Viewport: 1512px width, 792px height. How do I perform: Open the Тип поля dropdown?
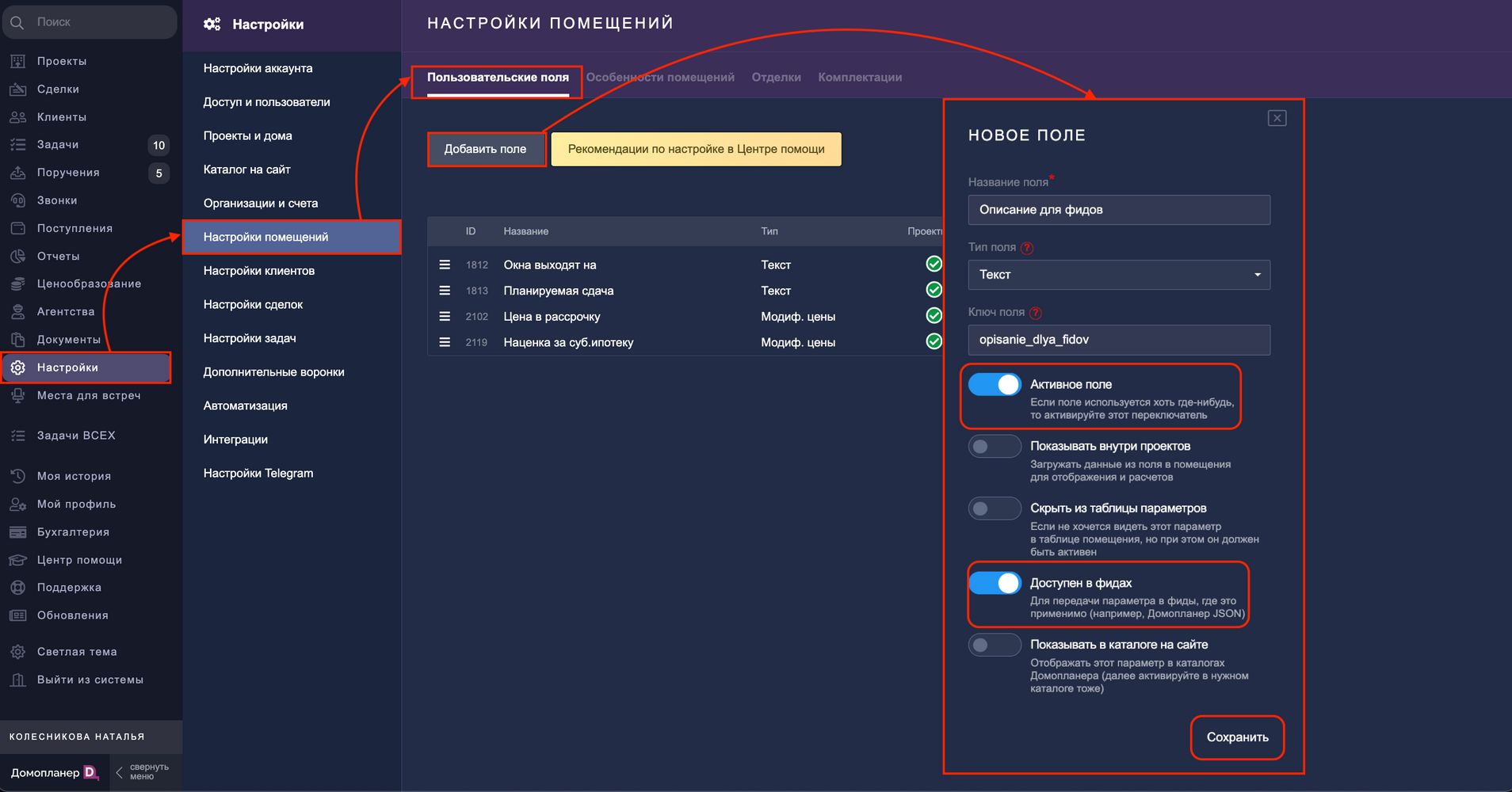point(1118,275)
